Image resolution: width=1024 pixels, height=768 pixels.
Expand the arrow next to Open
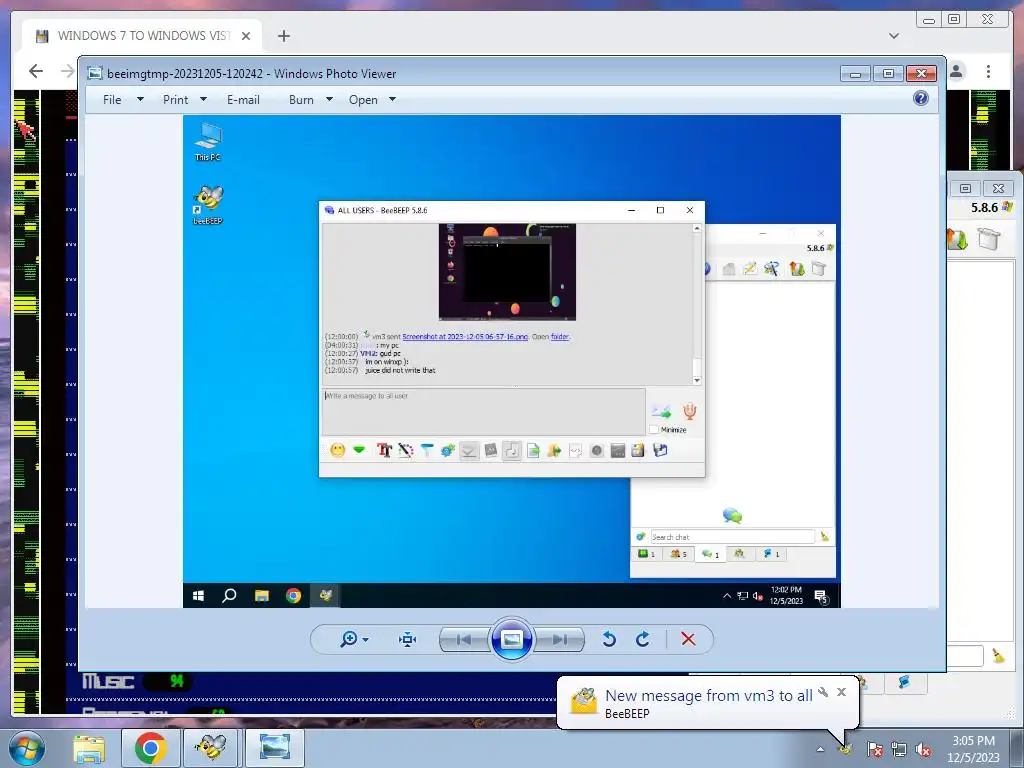tap(392, 99)
